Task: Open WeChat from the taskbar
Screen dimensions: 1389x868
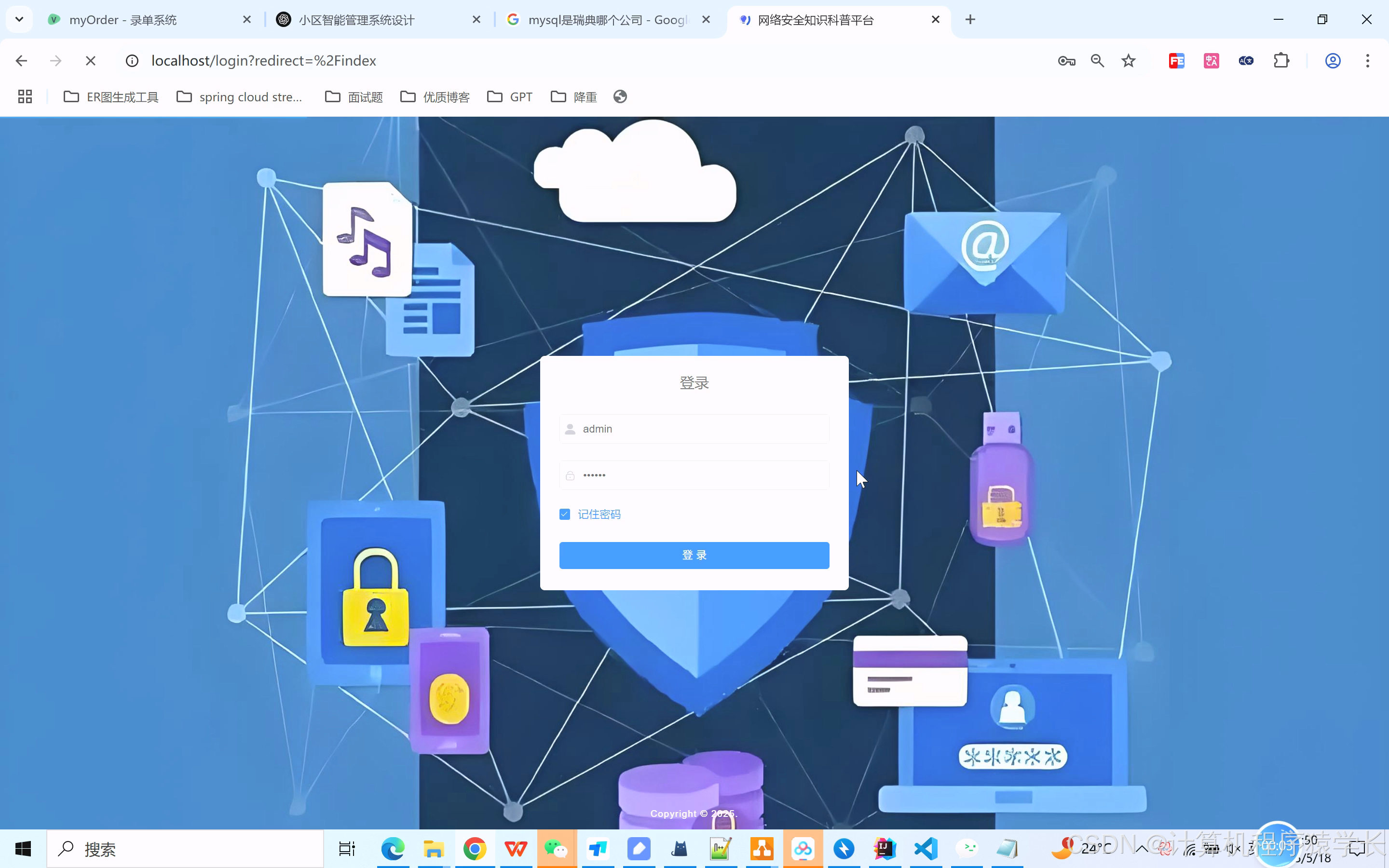Action: point(556,849)
